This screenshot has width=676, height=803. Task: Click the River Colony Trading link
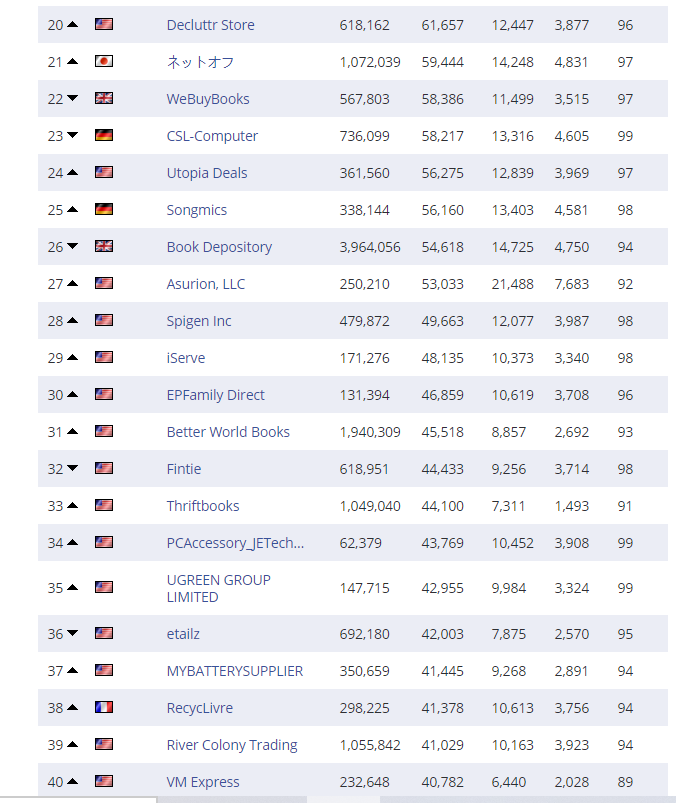click(232, 745)
